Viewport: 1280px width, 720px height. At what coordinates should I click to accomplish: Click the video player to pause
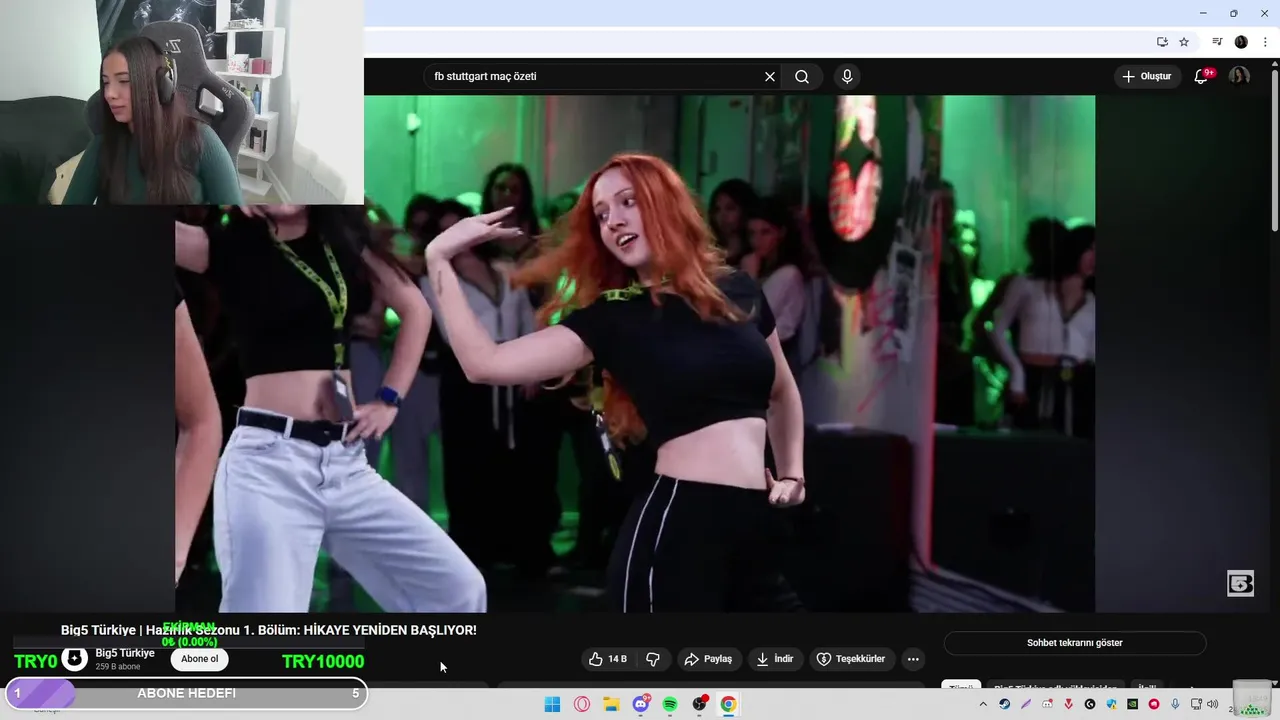click(635, 353)
